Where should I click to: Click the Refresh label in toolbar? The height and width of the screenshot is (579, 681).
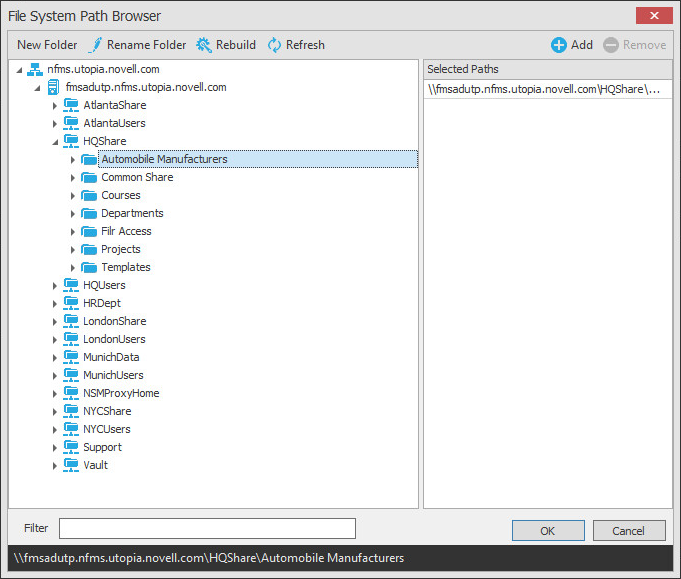305,45
